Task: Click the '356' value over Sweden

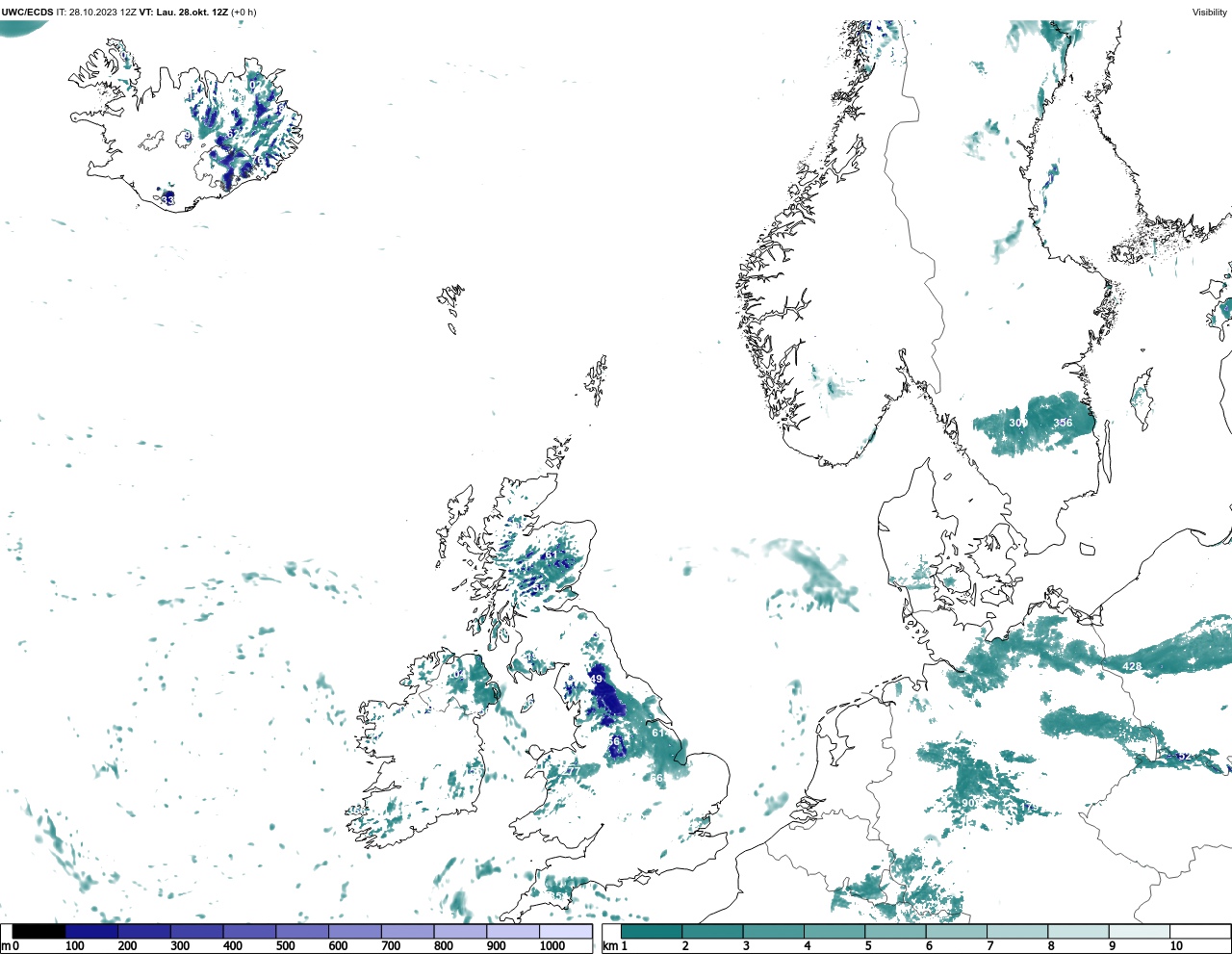Action: pos(1063,423)
